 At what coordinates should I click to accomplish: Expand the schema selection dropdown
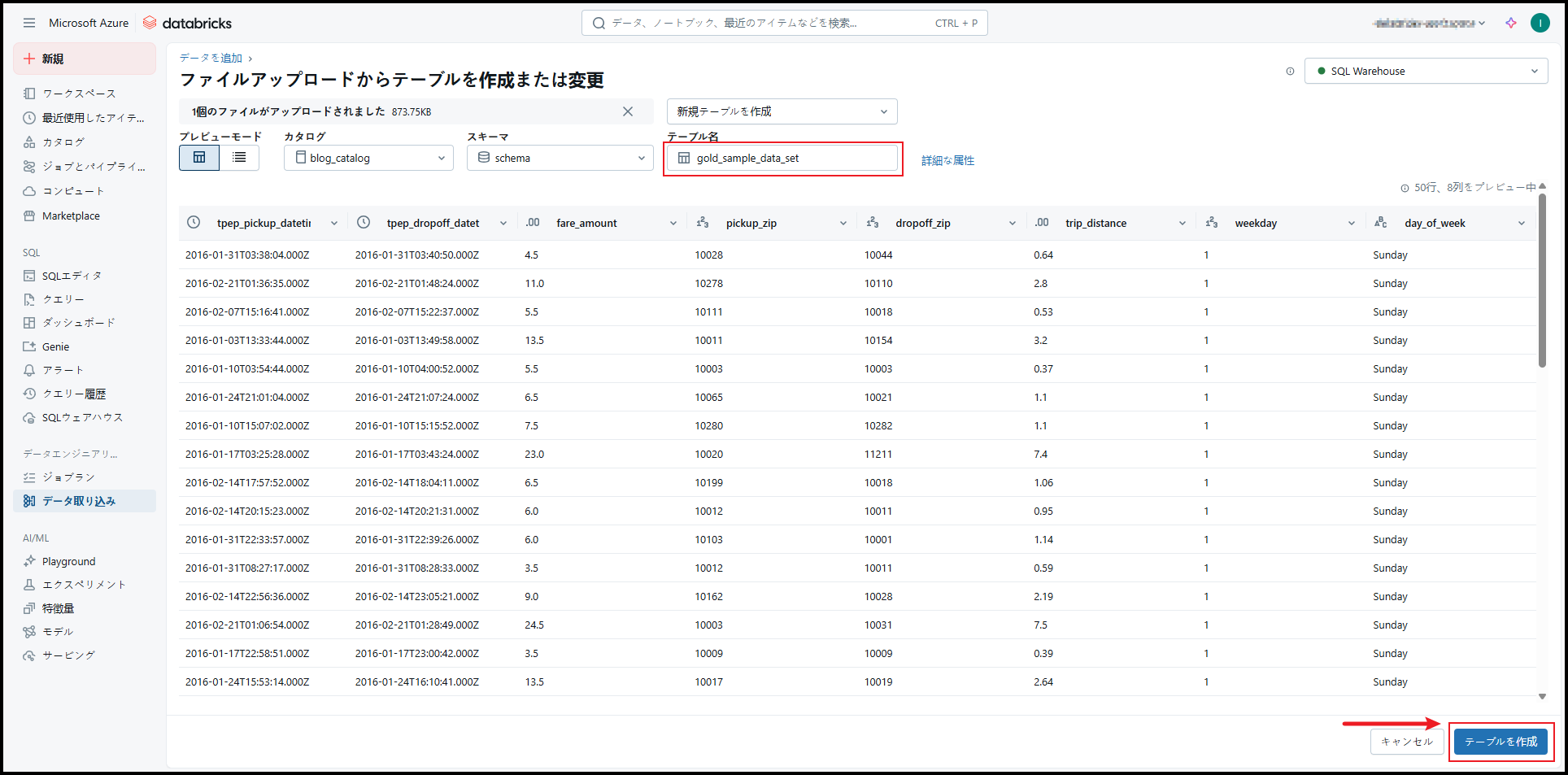(x=560, y=158)
